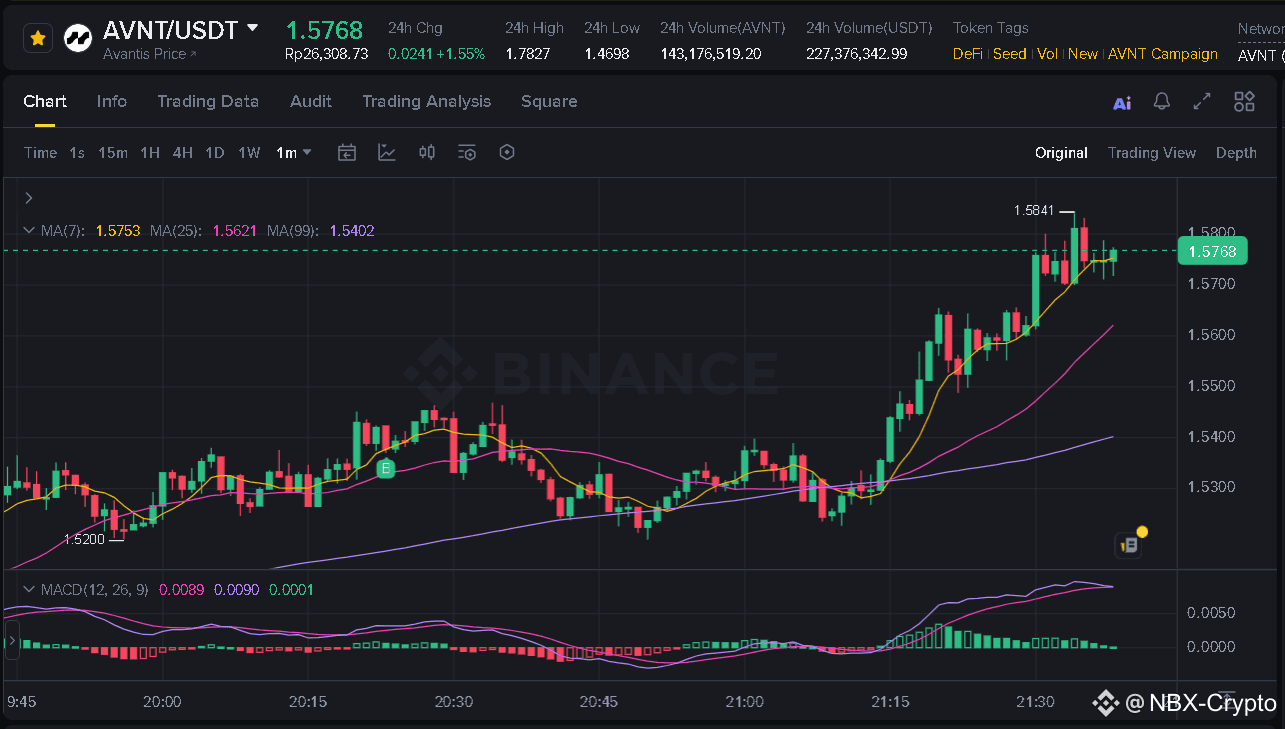The width and height of the screenshot is (1285, 729).
Task: Click the 24h change +1.55% value
Action: [460, 54]
